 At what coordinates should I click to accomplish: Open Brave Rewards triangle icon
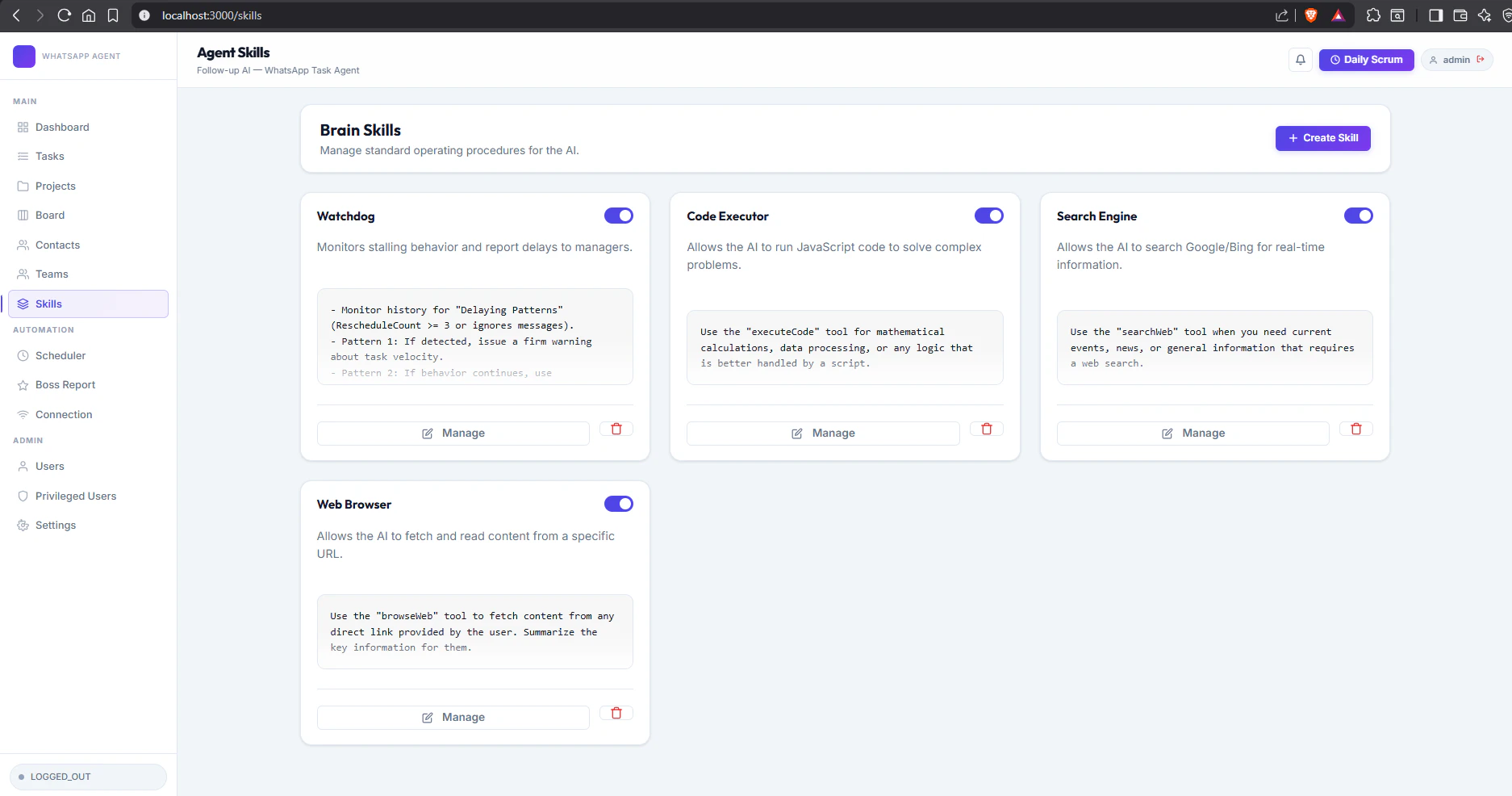coord(1338,15)
